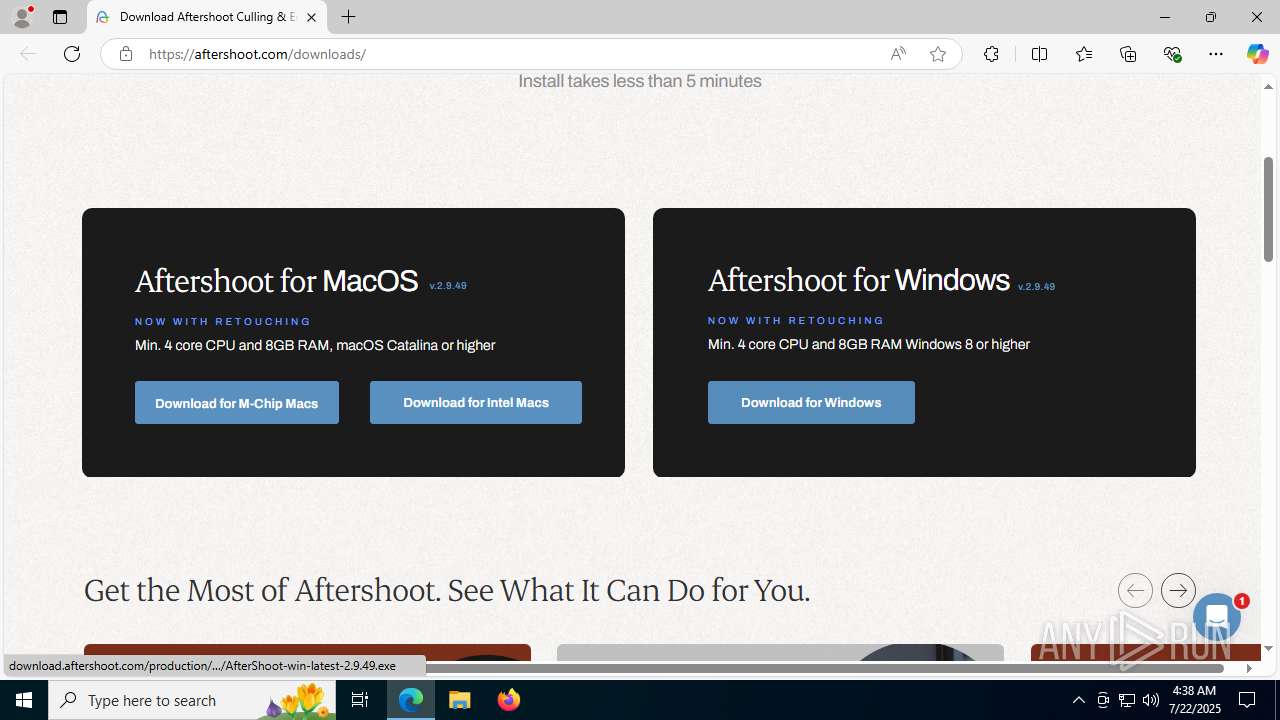Viewport: 1280px width, 720px height.
Task: Click 'Aftershoot for MacOS' heading
Action: [x=276, y=281]
